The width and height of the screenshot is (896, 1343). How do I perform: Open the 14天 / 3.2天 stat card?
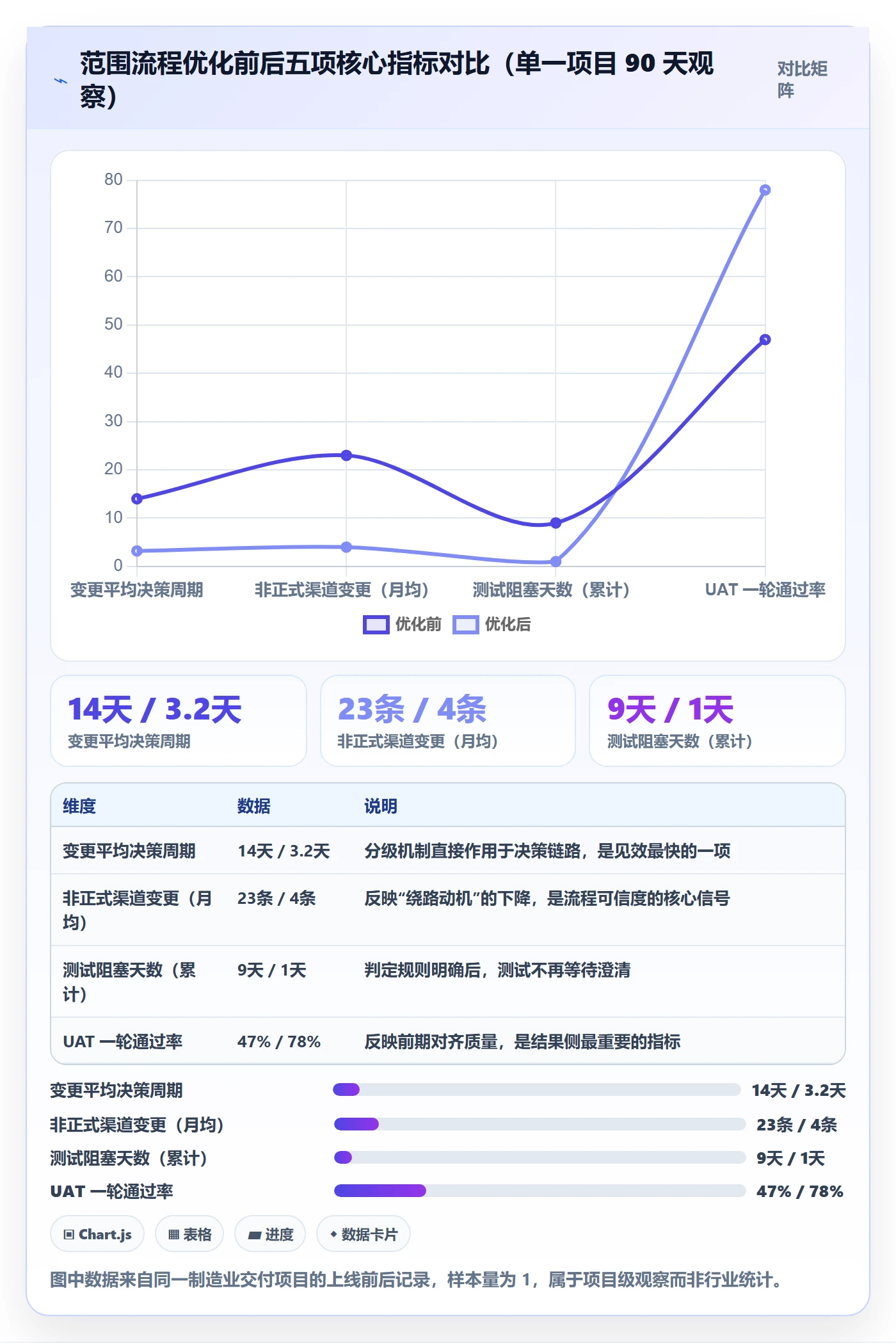[179, 721]
